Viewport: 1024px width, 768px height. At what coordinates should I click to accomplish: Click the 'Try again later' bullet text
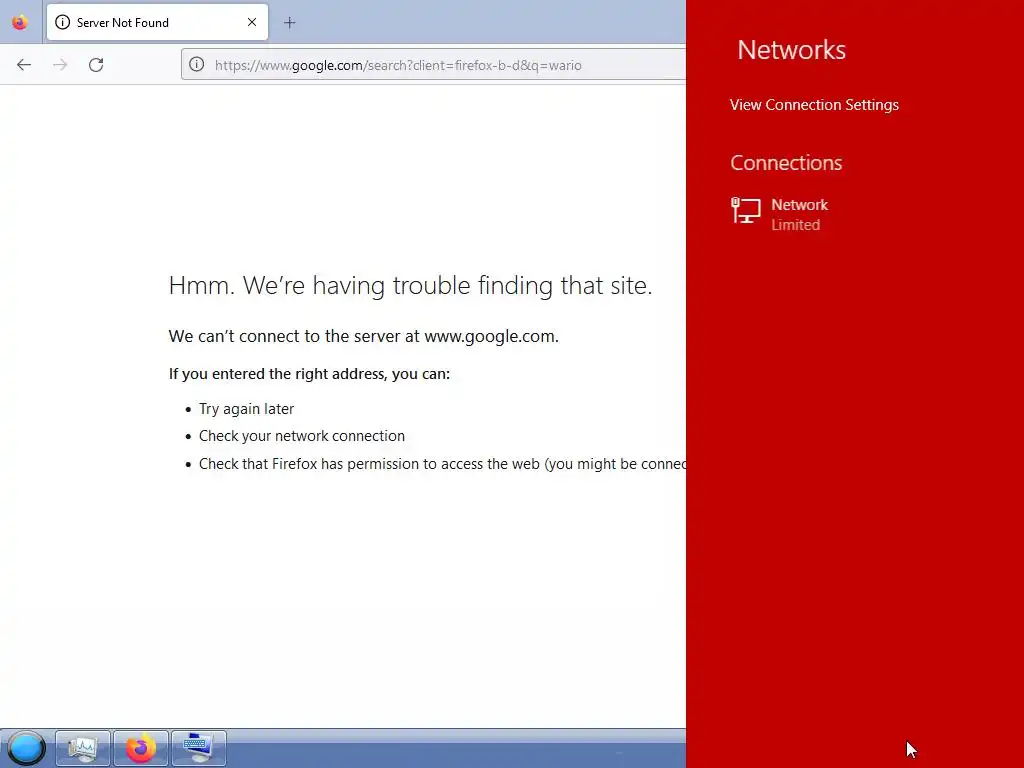(246, 409)
